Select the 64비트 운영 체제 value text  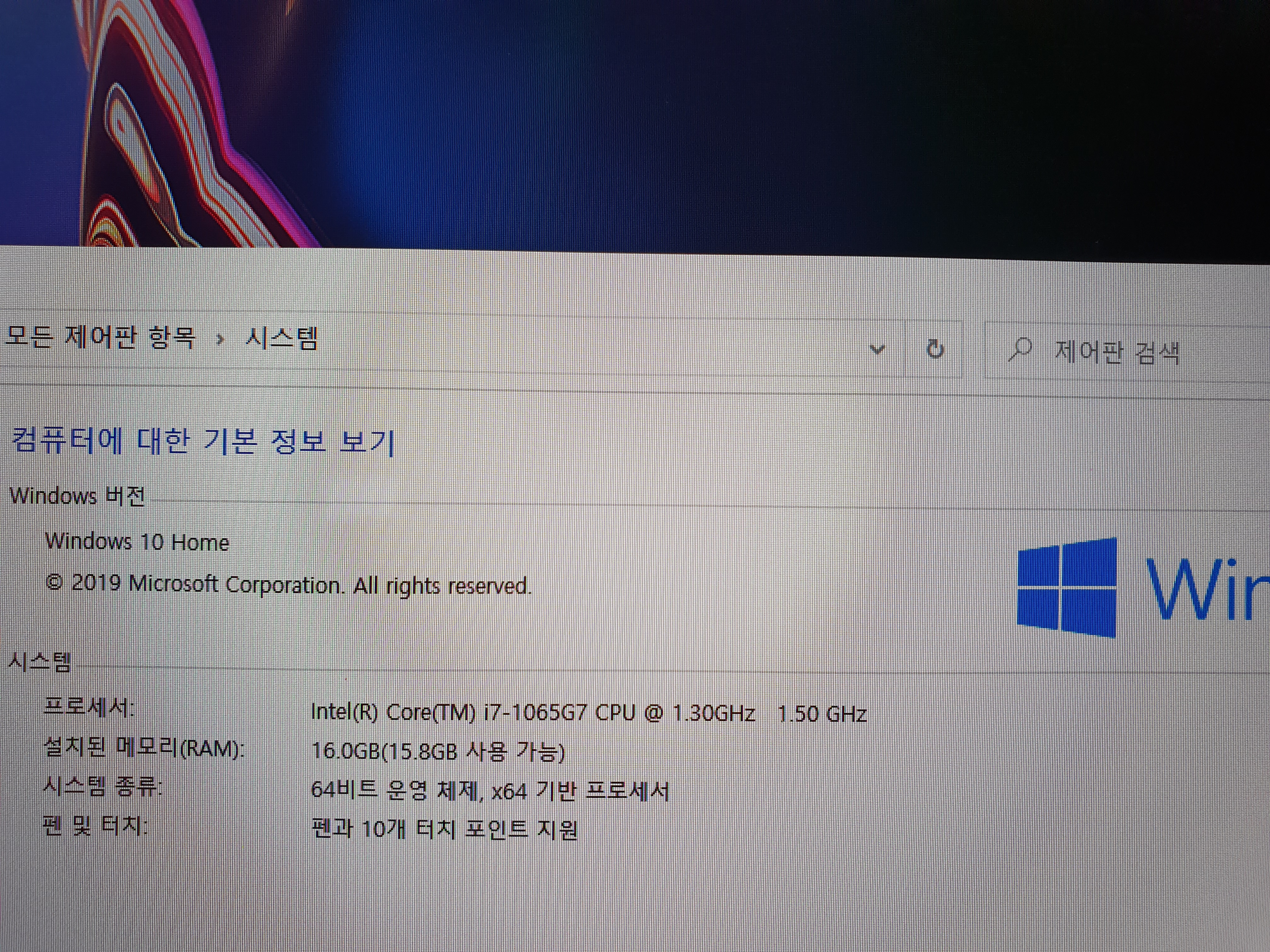(x=490, y=791)
